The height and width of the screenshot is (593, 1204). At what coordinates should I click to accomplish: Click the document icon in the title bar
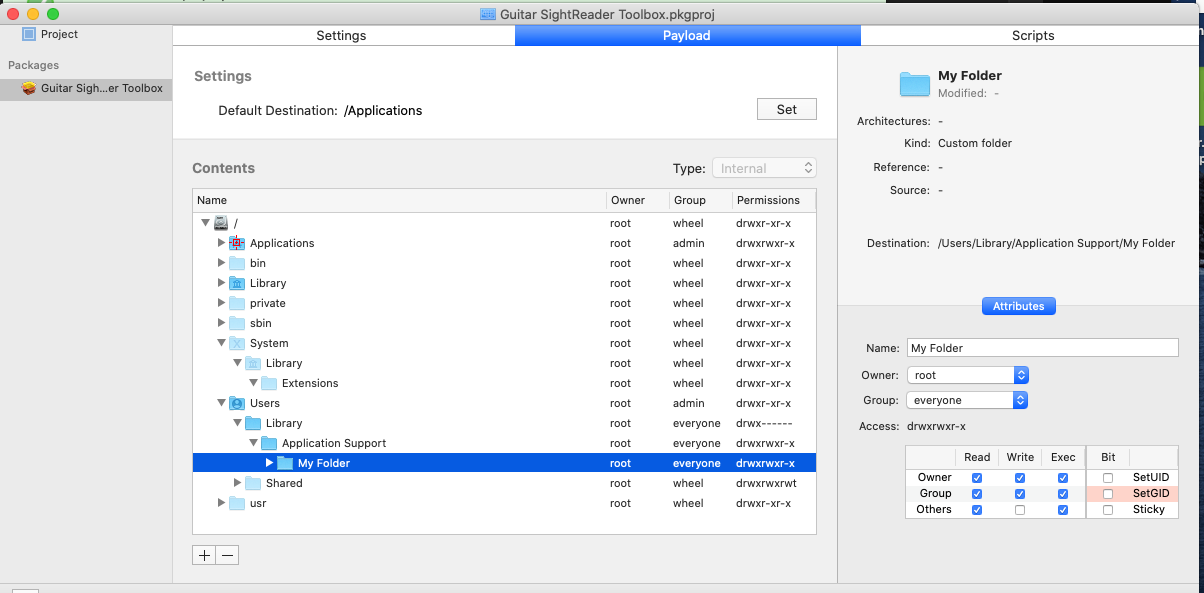[488, 14]
